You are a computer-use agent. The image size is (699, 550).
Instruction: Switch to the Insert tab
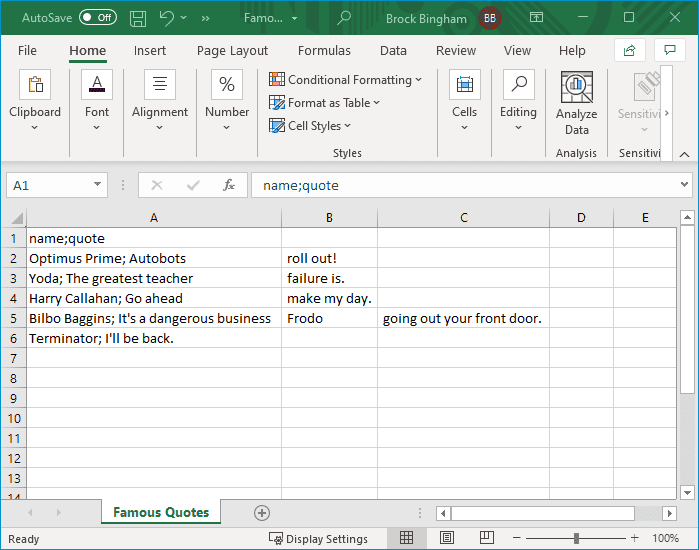150,50
